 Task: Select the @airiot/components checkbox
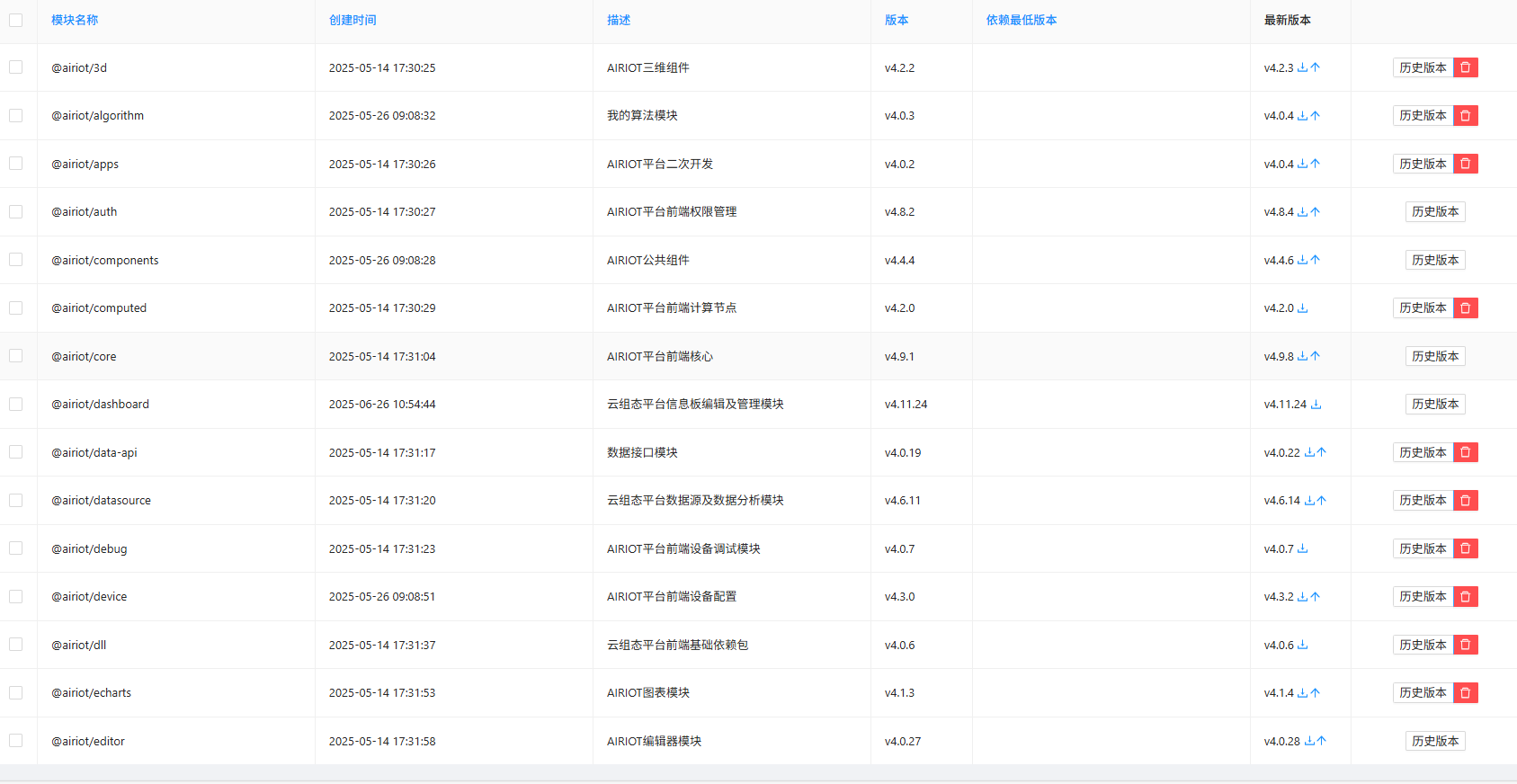[x=16, y=260]
